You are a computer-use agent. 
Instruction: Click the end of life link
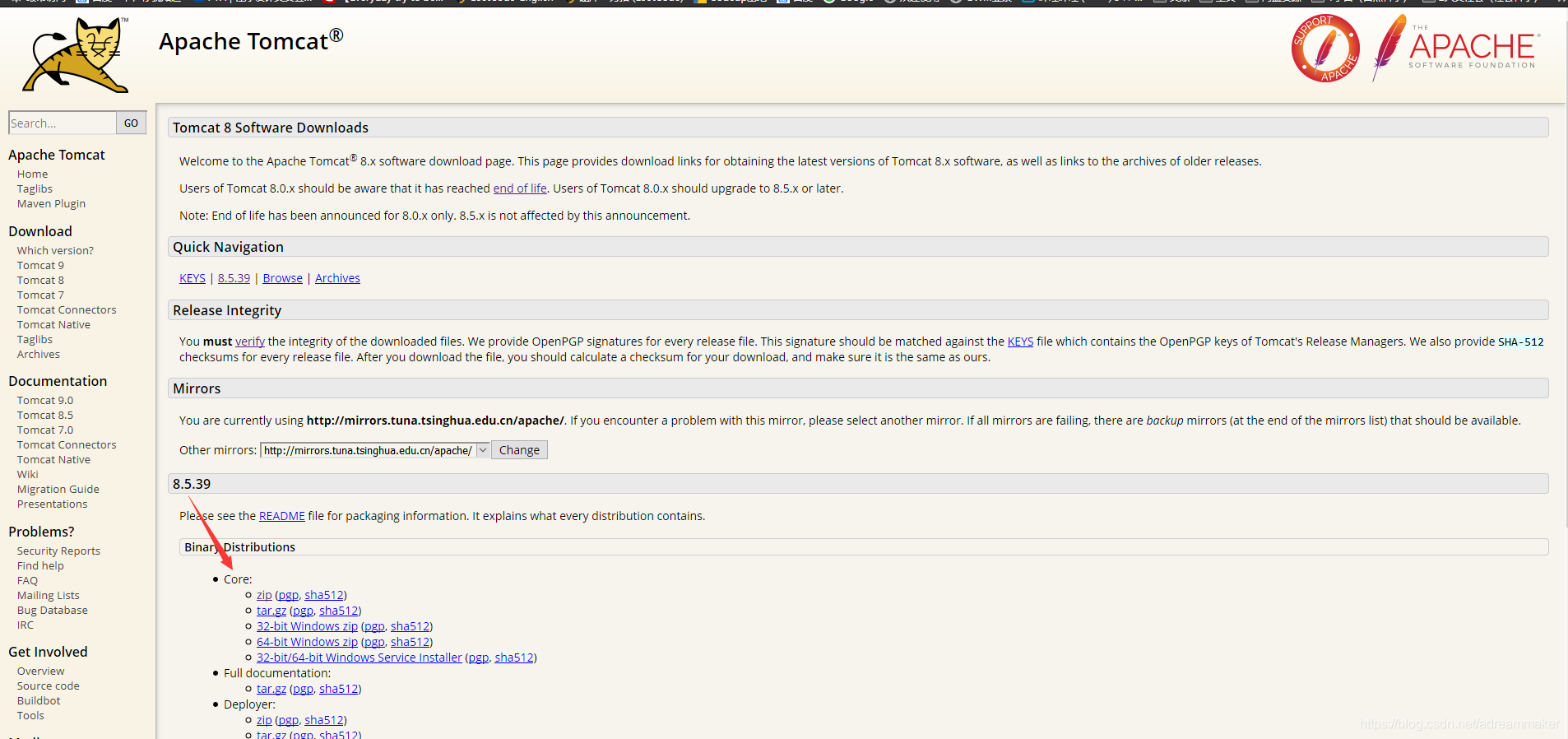click(x=520, y=188)
